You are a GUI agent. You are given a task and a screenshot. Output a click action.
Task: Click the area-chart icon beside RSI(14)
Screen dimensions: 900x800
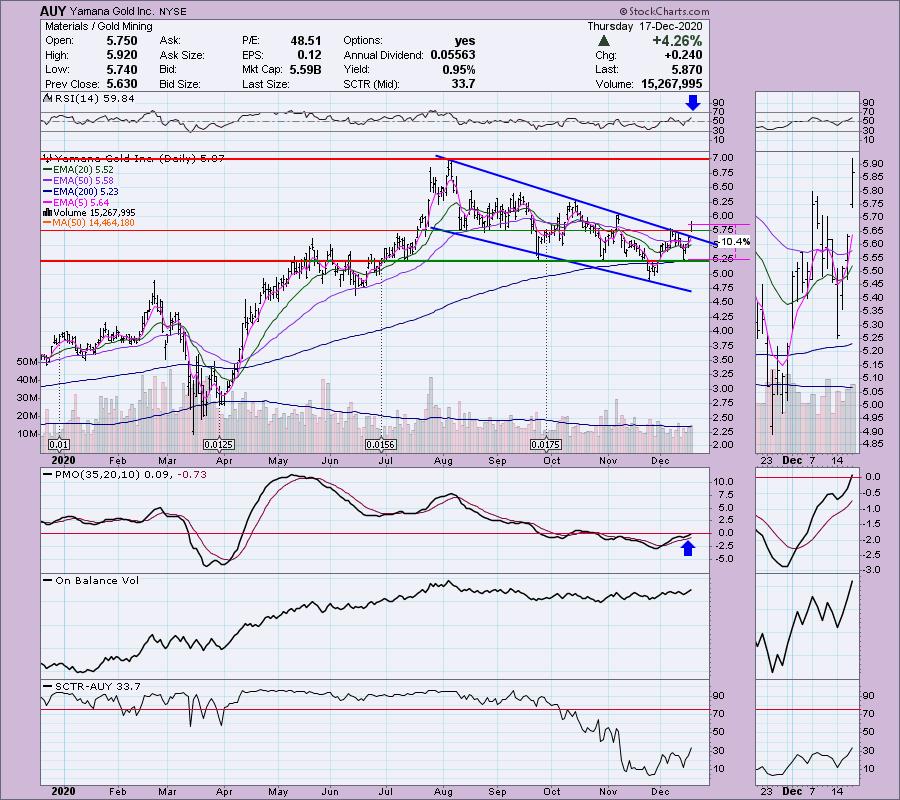[48, 99]
